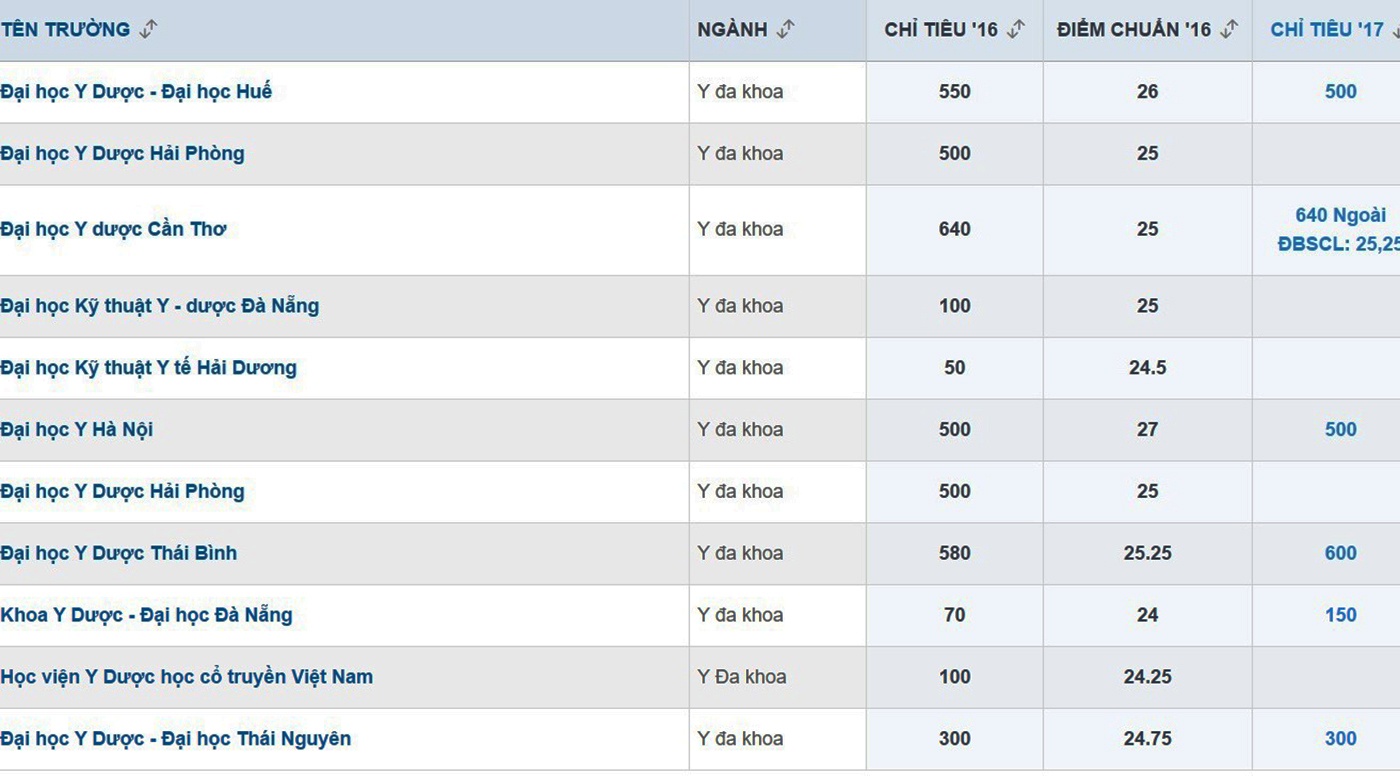The height and width of the screenshot is (776, 1400).
Task: Click the CHỈ TIÊU '17 sort arrow icon
Action: click(x=1394, y=30)
